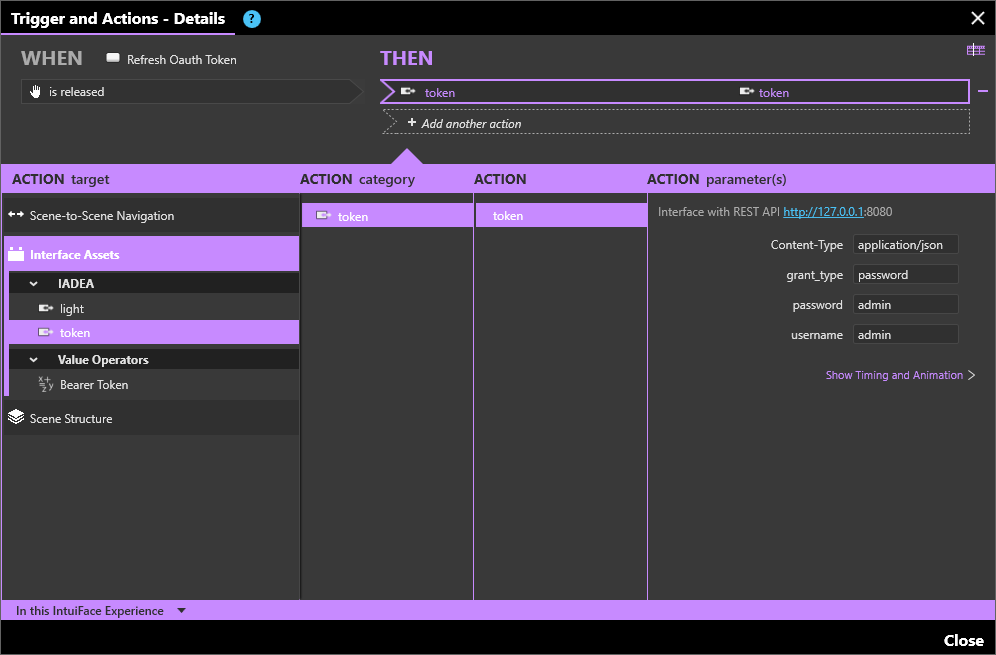This screenshot has width=996, height=655.
Task: Click the Refresh Oauth Token button icon
Action: [x=113, y=58]
